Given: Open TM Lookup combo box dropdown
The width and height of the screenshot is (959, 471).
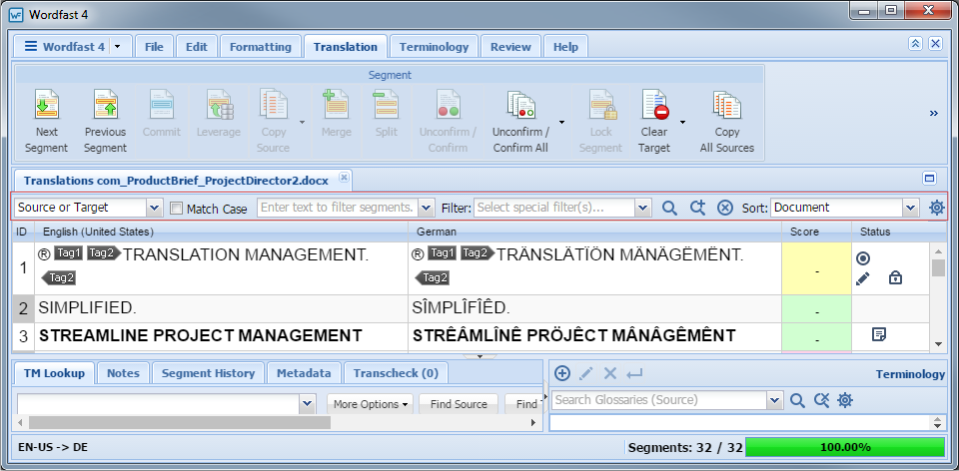Looking at the screenshot, I should (x=308, y=404).
